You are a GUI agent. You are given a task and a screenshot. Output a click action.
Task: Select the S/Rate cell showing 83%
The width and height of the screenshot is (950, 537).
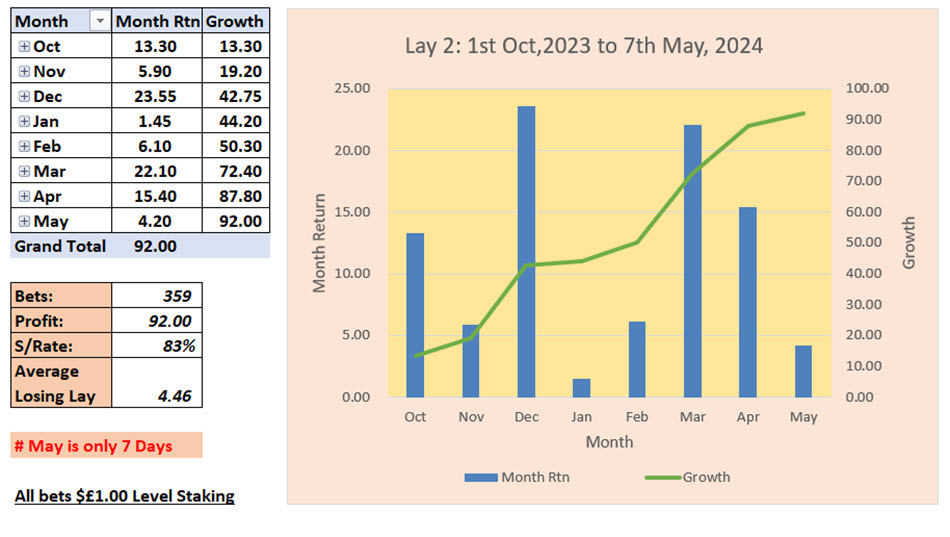tap(156, 345)
